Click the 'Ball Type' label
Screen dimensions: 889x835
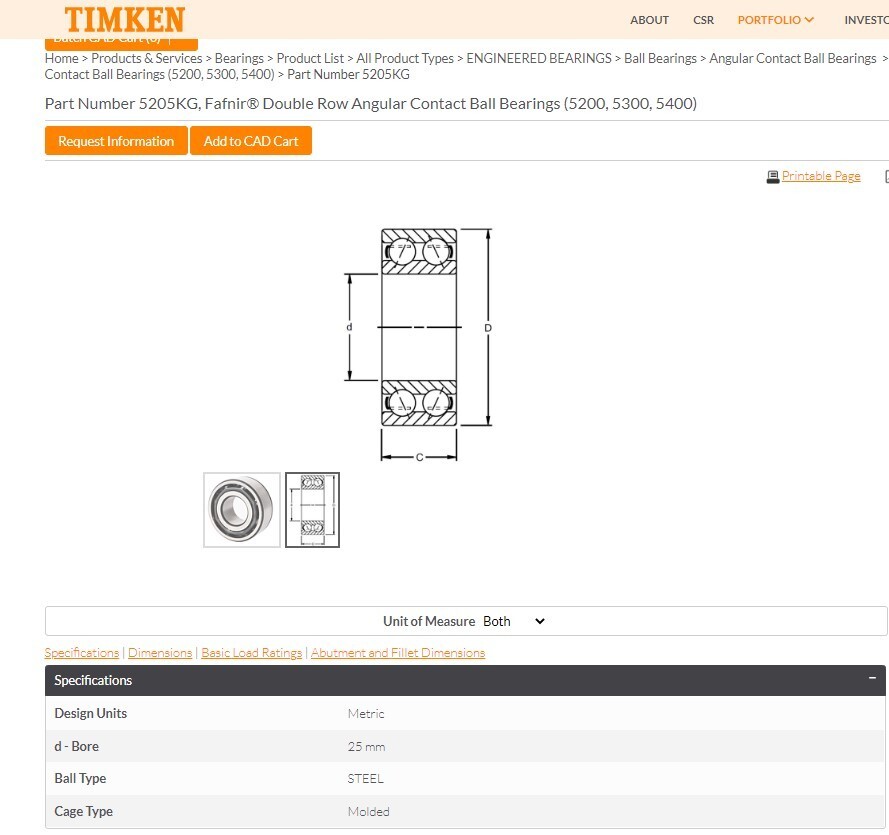[x=80, y=778]
